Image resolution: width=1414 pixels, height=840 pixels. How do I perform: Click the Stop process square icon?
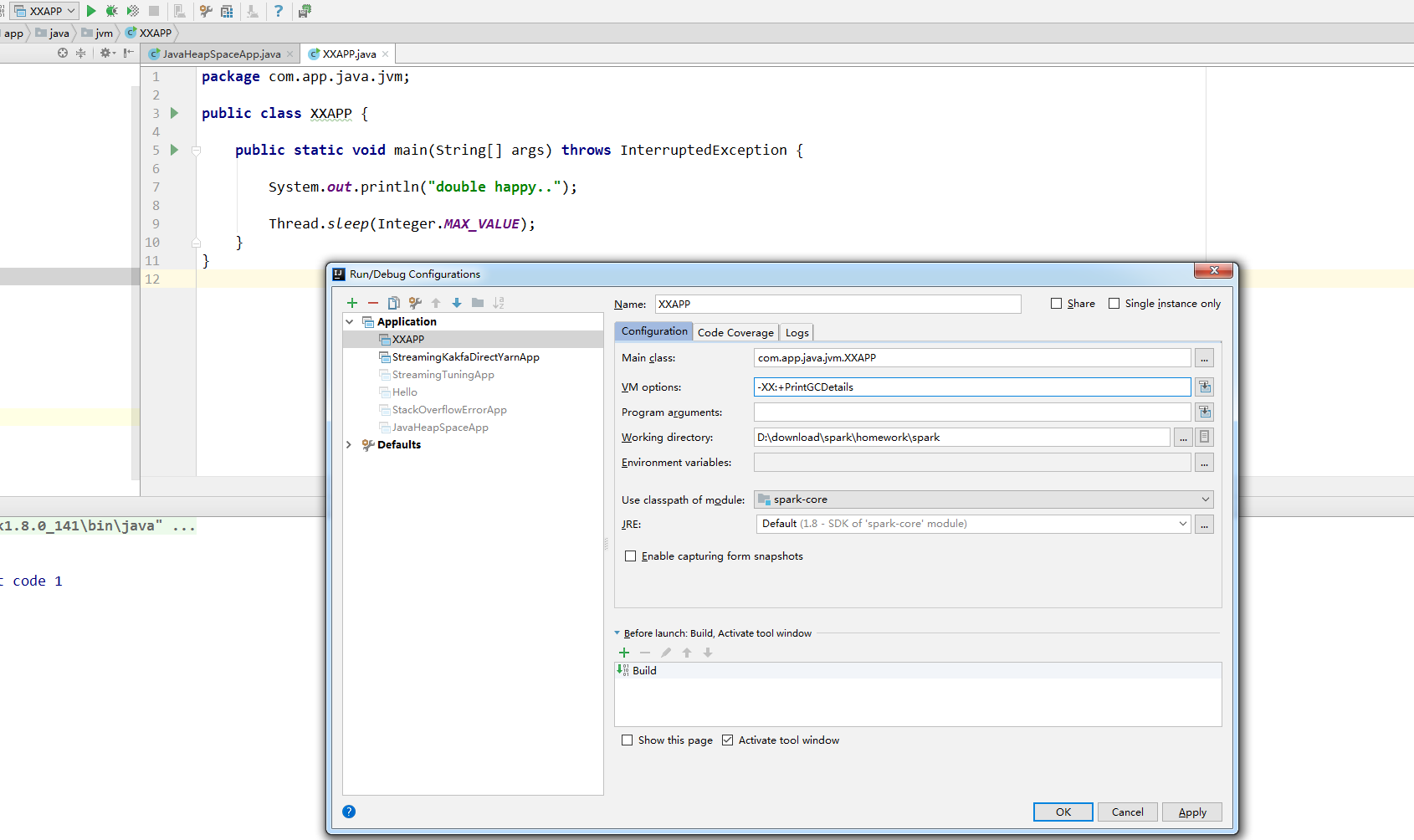point(154,11)
